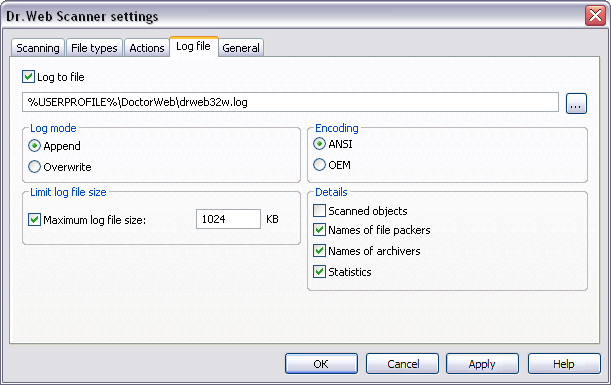Click the Cancel button
Image resolution: width=611 pixels, height=385 pixels.
click(403, 364)
